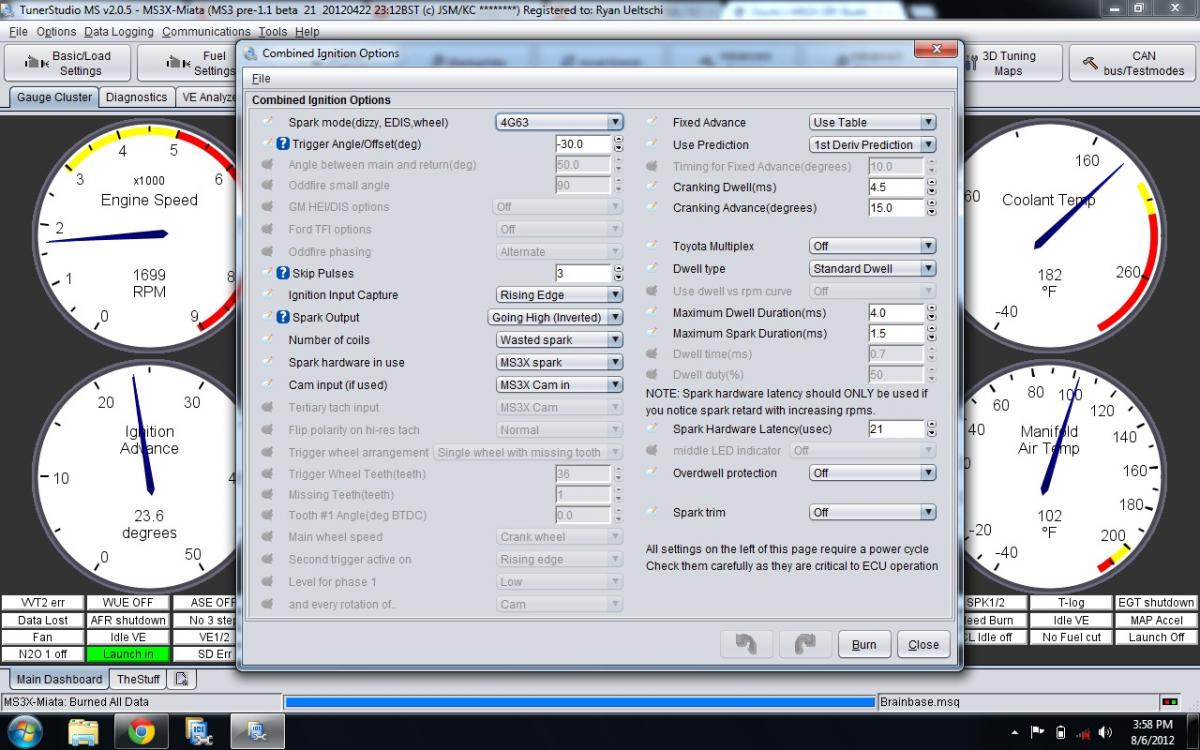The width and height of the screenshot is (1200, 750).
Task: Switch to TheStuff dashboard tab
Action: pyautogui.click(x=138, y=679)
